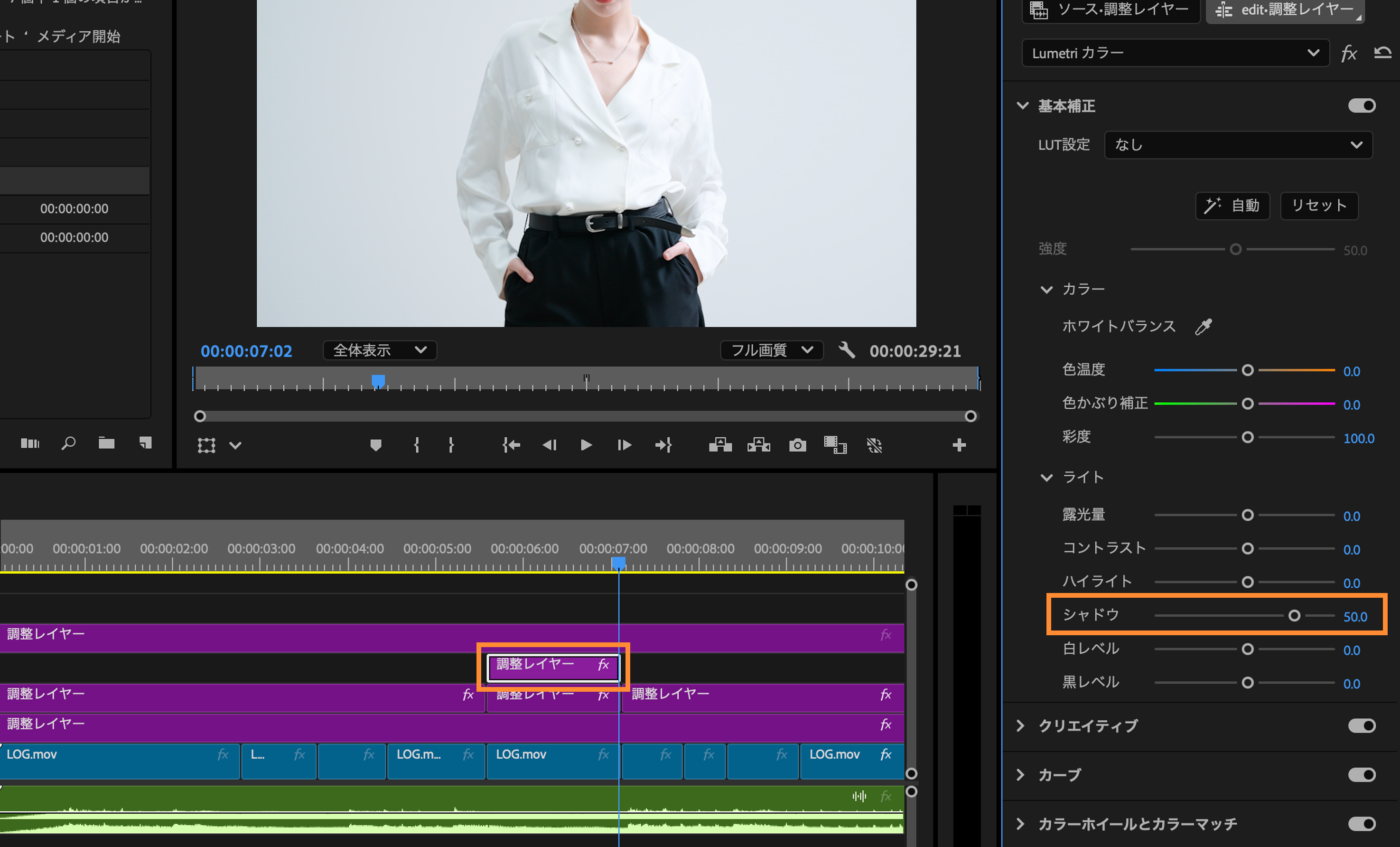Open the program monitor wrench settings
The image size is (1400, 847).
847,350
